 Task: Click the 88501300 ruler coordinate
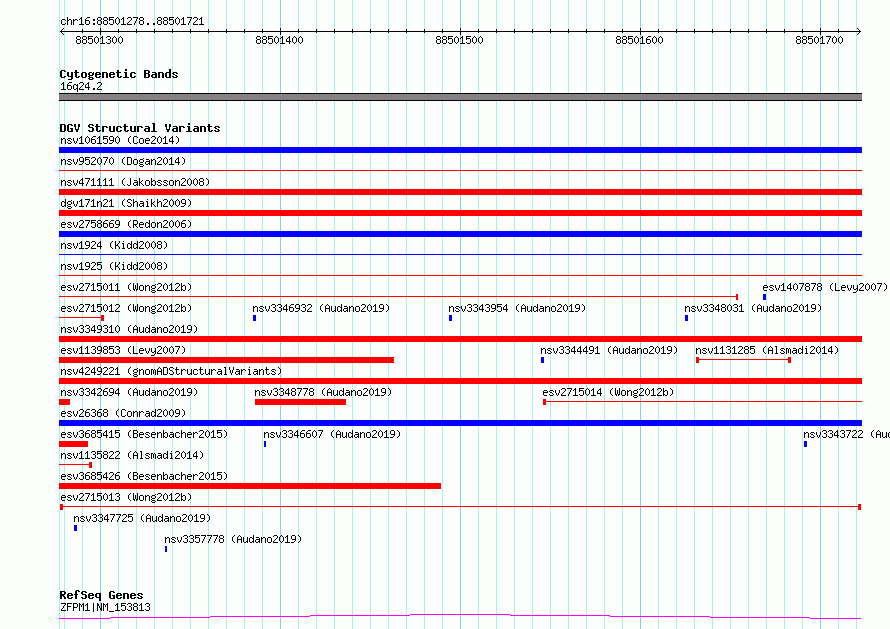[x=99, y=40]
